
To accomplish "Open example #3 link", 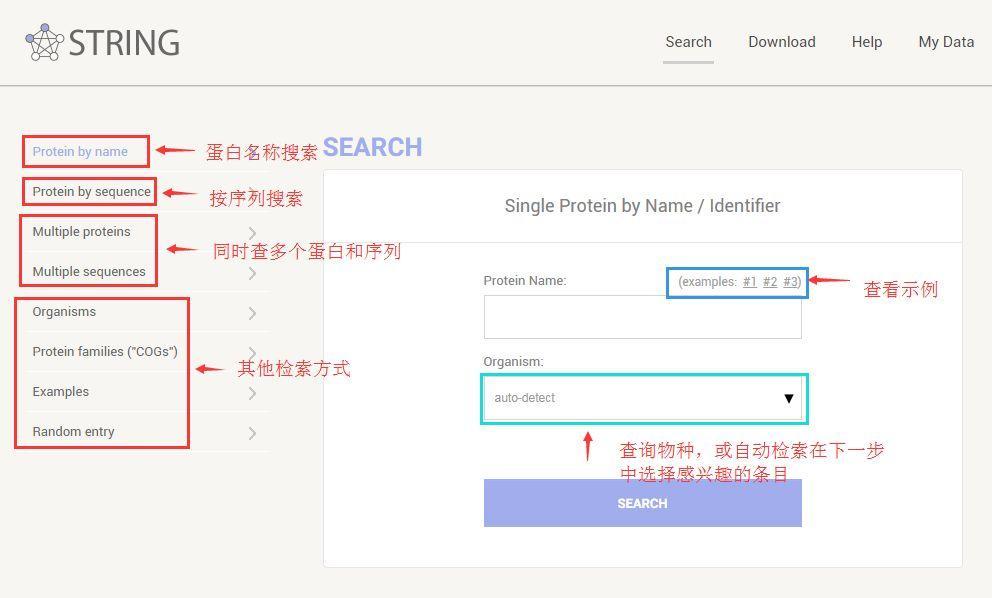I will point(791,282).
